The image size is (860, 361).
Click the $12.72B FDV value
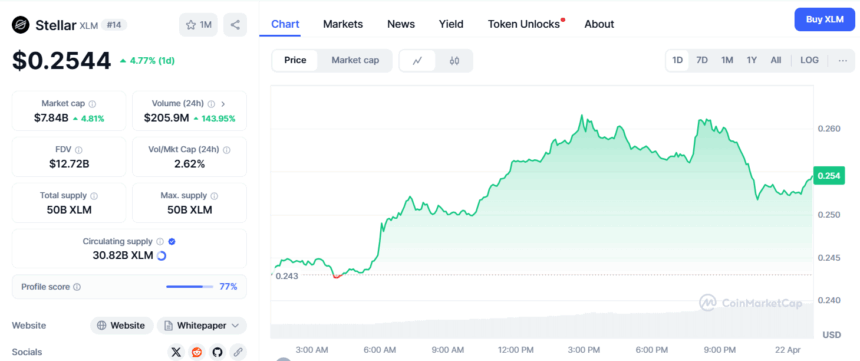(x=69, y=163)
